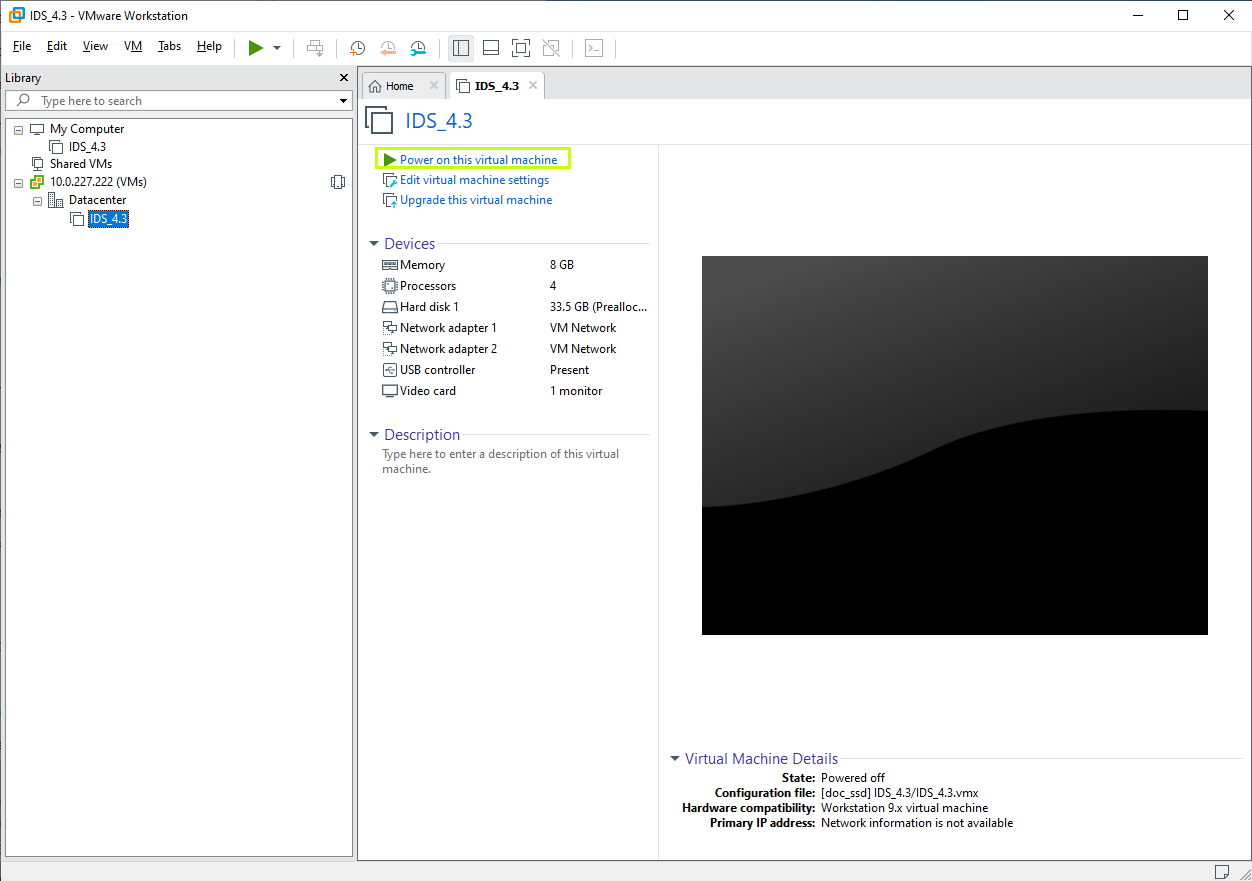Collapse the 10.0.227.222 (VMs) node
This screenshot has width=1252, height=881.
(x=18, y=183)
